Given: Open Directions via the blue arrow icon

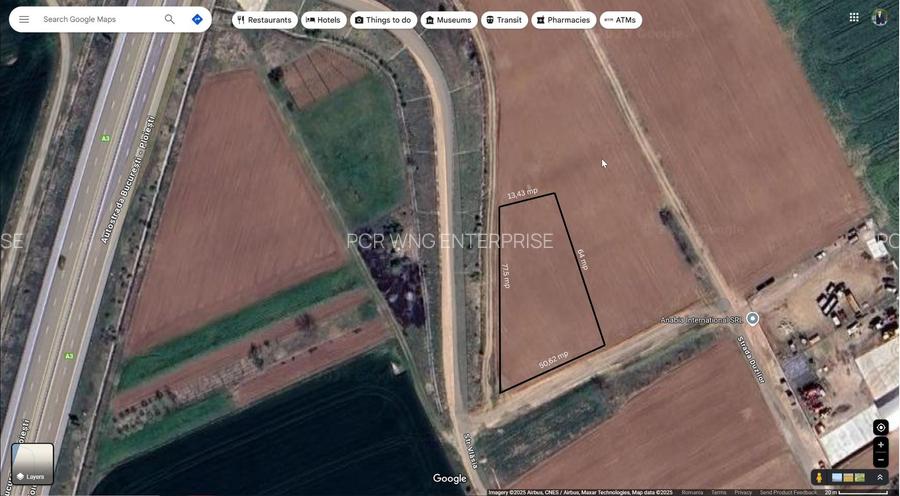Looking at the screenshot, I should click(197, 19).
